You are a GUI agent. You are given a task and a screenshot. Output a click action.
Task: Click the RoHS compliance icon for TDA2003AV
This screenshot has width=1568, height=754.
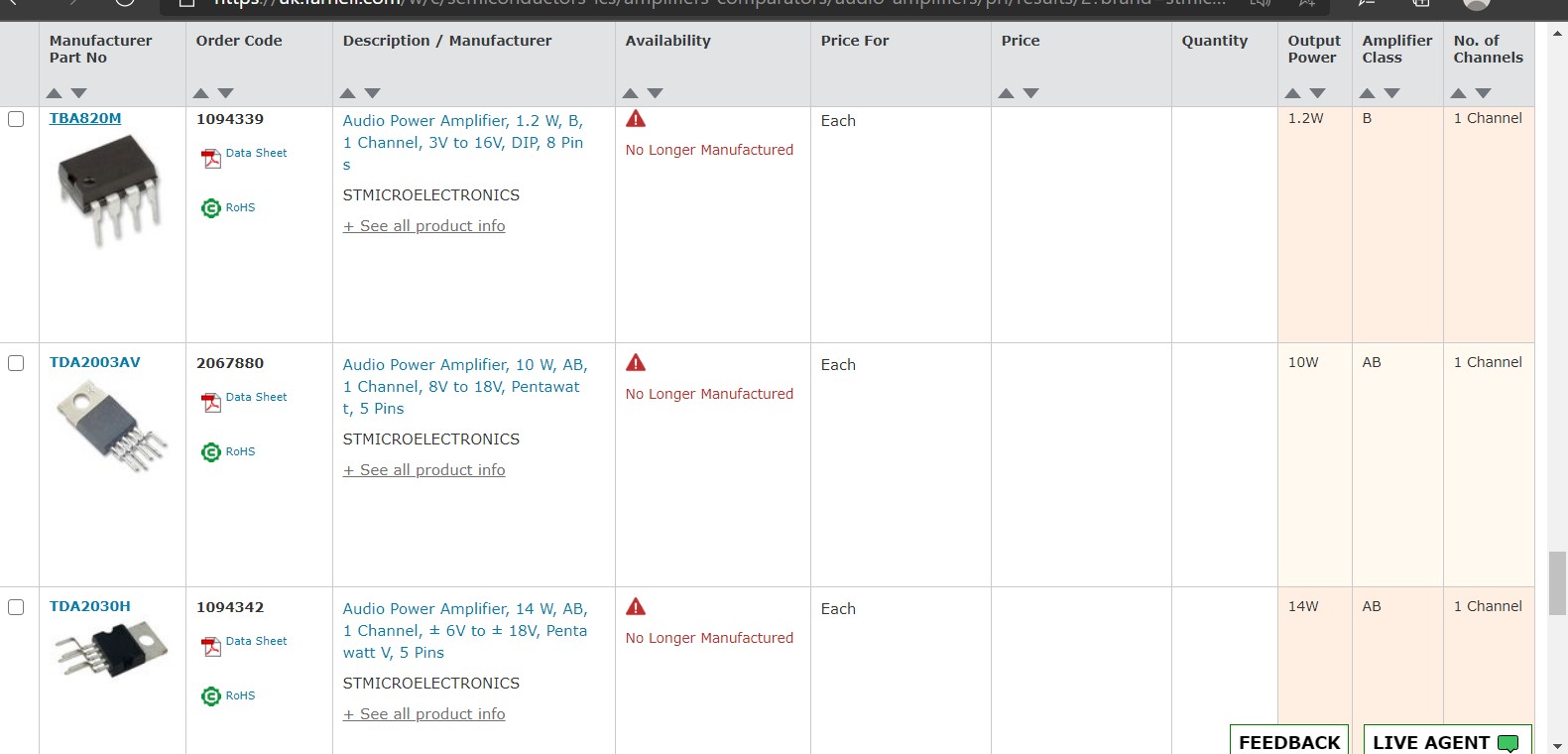click(211, 452)
